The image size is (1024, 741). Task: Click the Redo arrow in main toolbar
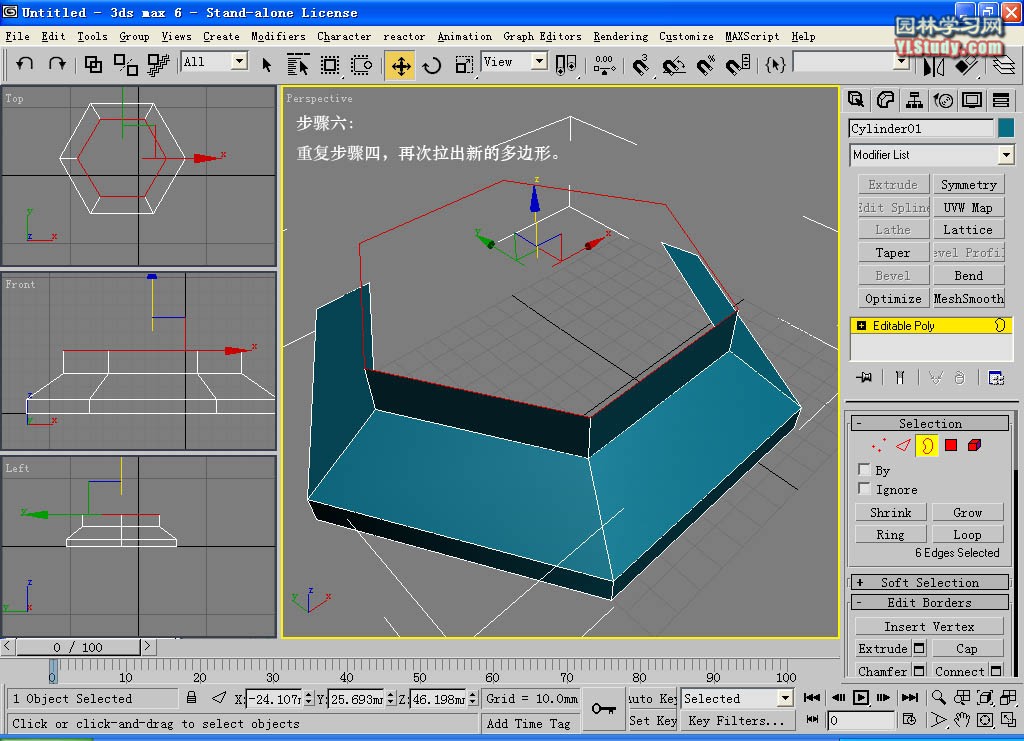57,64
